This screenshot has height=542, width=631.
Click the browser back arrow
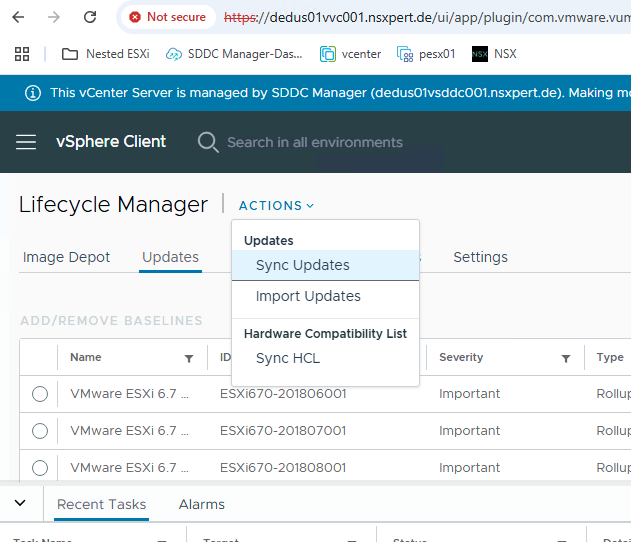pyautogui.click(x=19, y=17)
